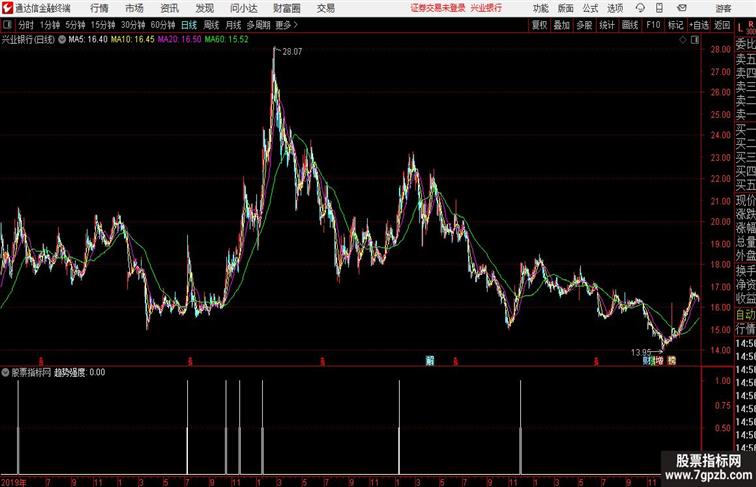This screenshot has height=487, width=756.
Task: Click the 兴业银行(日线) chart title
Action: (x=28, y=40)
